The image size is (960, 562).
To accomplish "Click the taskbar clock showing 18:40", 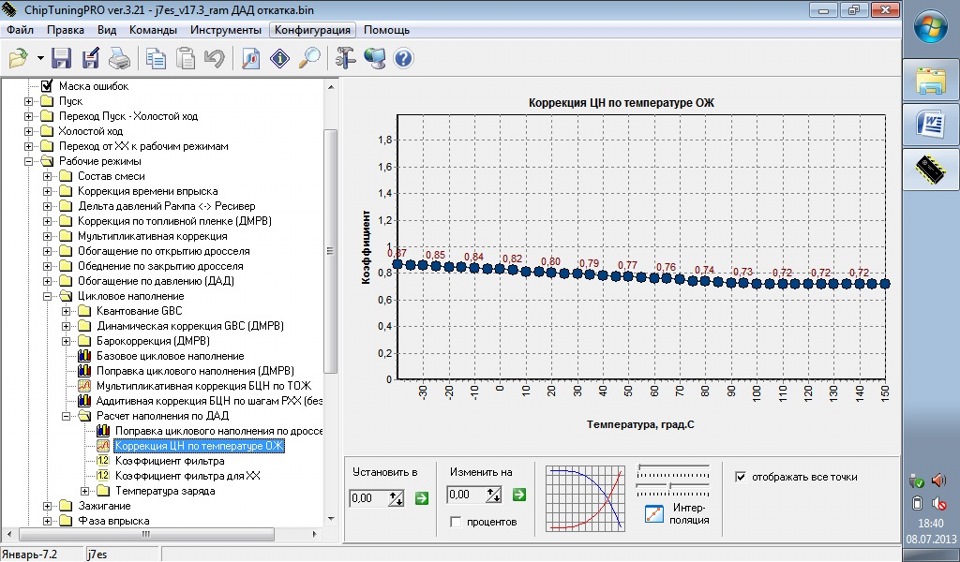I will (931, 523).
